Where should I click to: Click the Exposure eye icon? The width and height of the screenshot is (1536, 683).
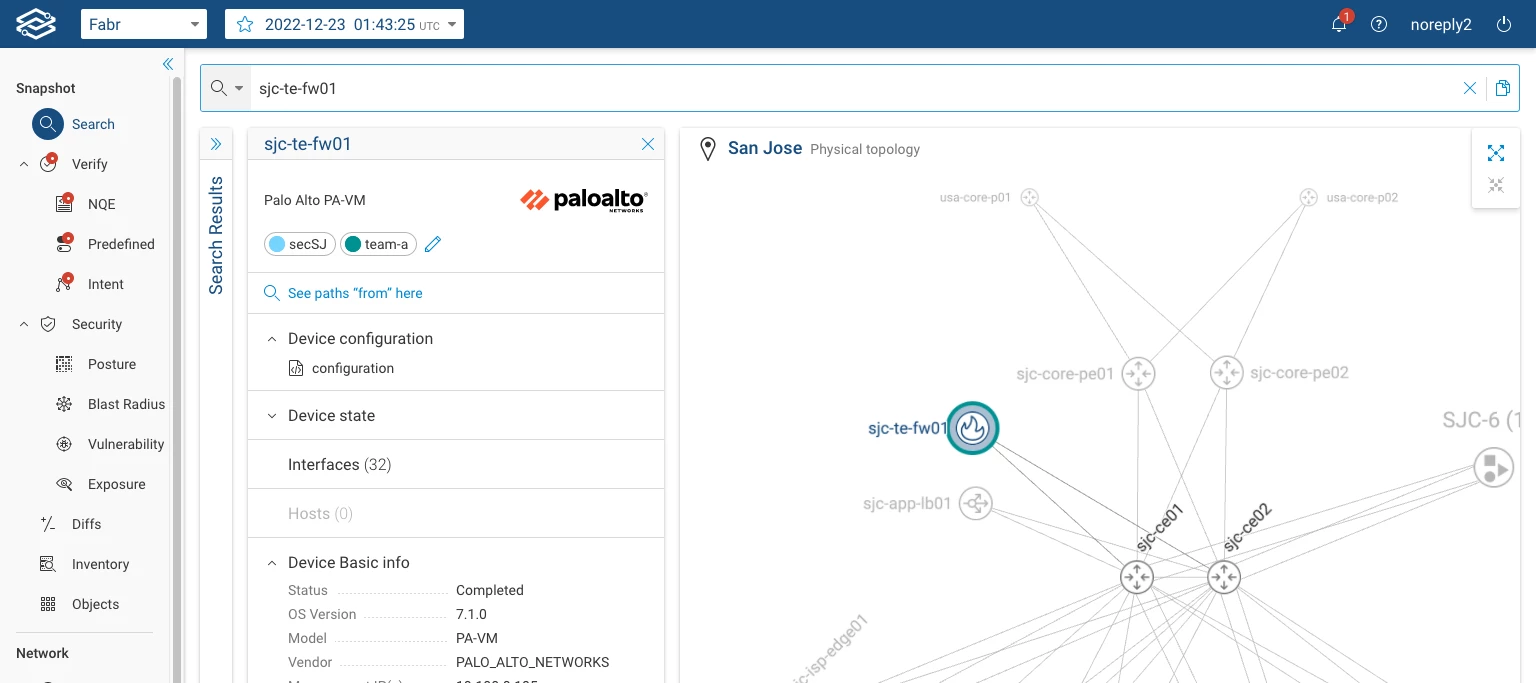tap(64, 484)
